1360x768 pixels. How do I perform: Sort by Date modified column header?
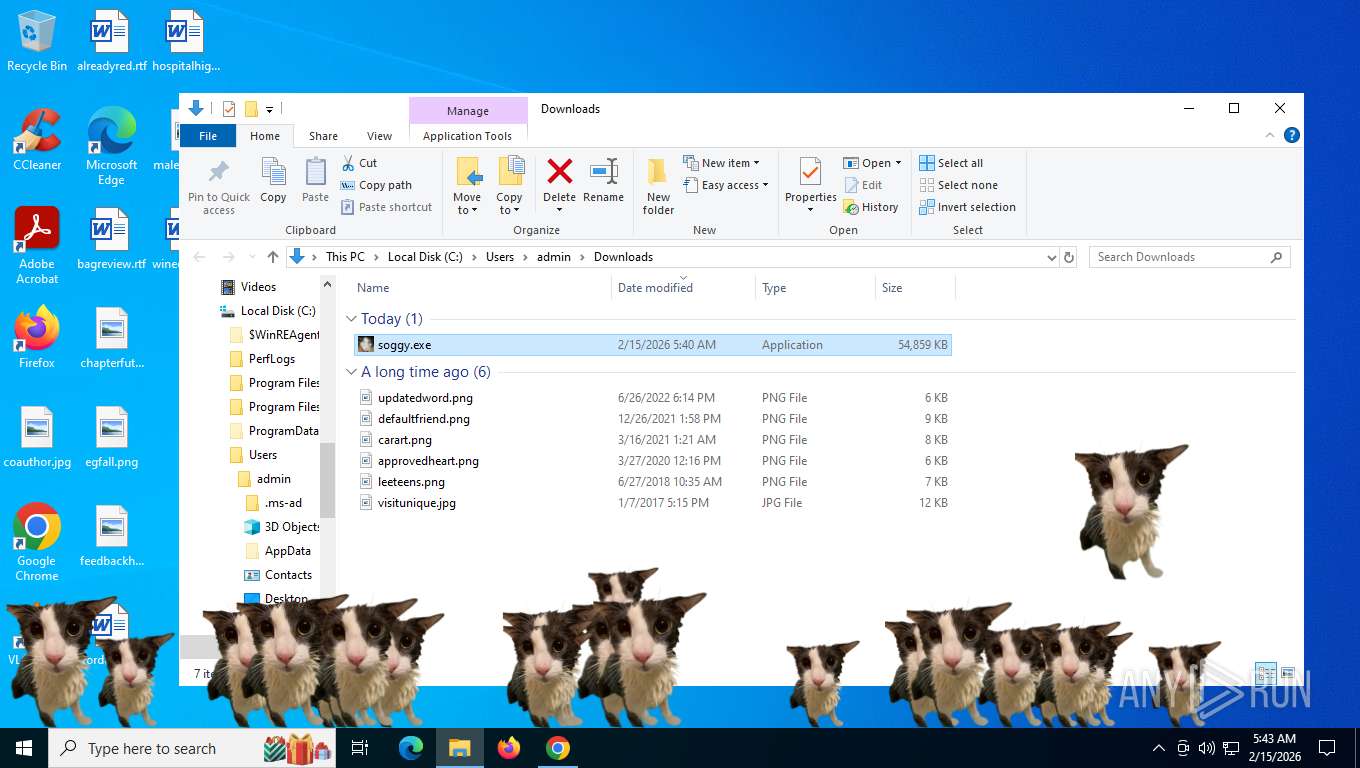click(x=683, y=288)
